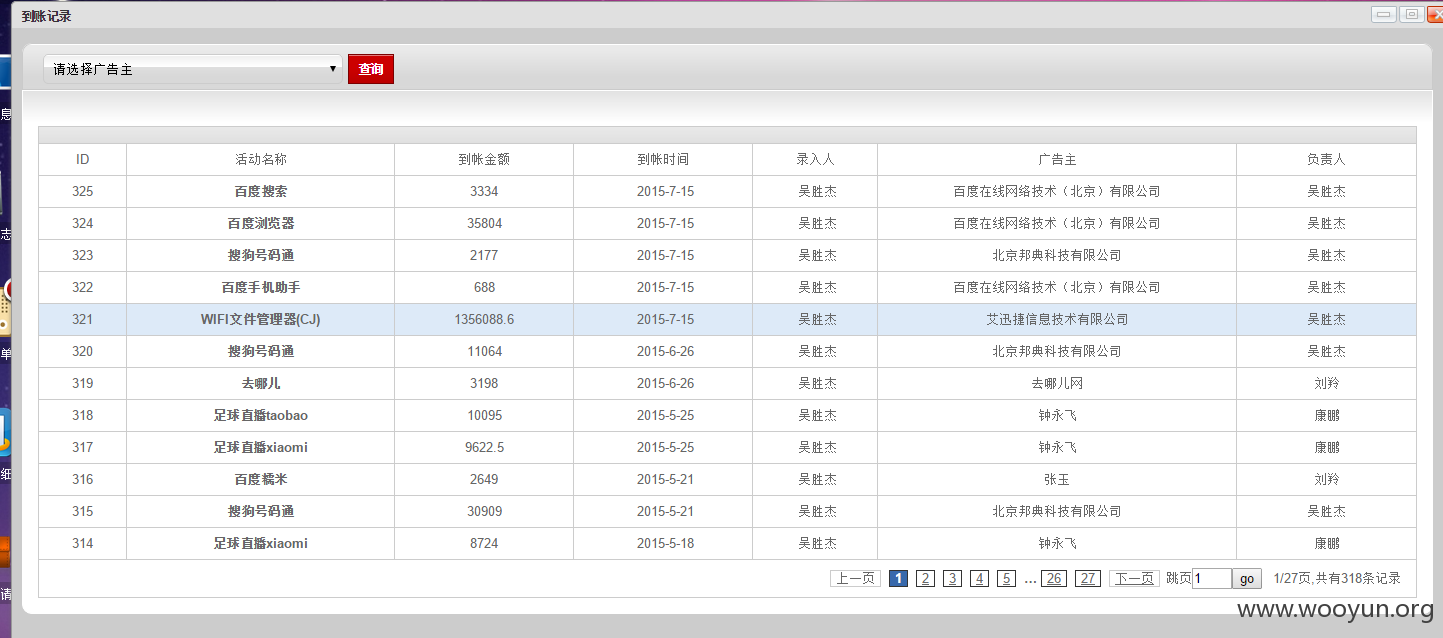
Task: Click advertiser 北京邦典科技有限公司 in row 323
Action: tap(1057, 255)
